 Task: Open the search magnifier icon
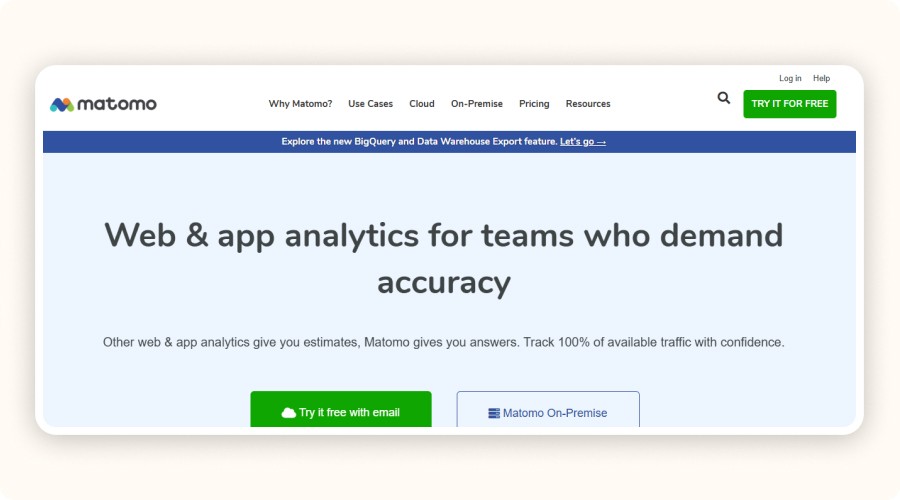coord(723,98)
